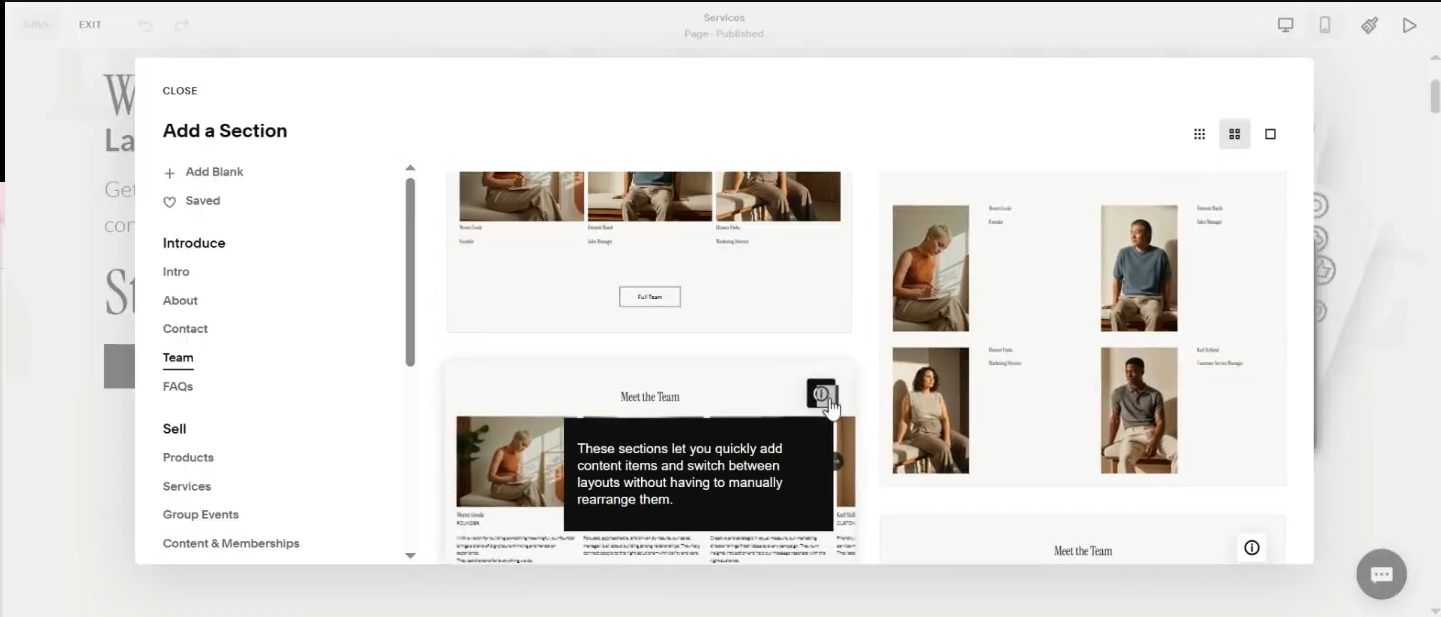Choose team layout with Full Team button
1441x617 pixels.
click(649, 251)
